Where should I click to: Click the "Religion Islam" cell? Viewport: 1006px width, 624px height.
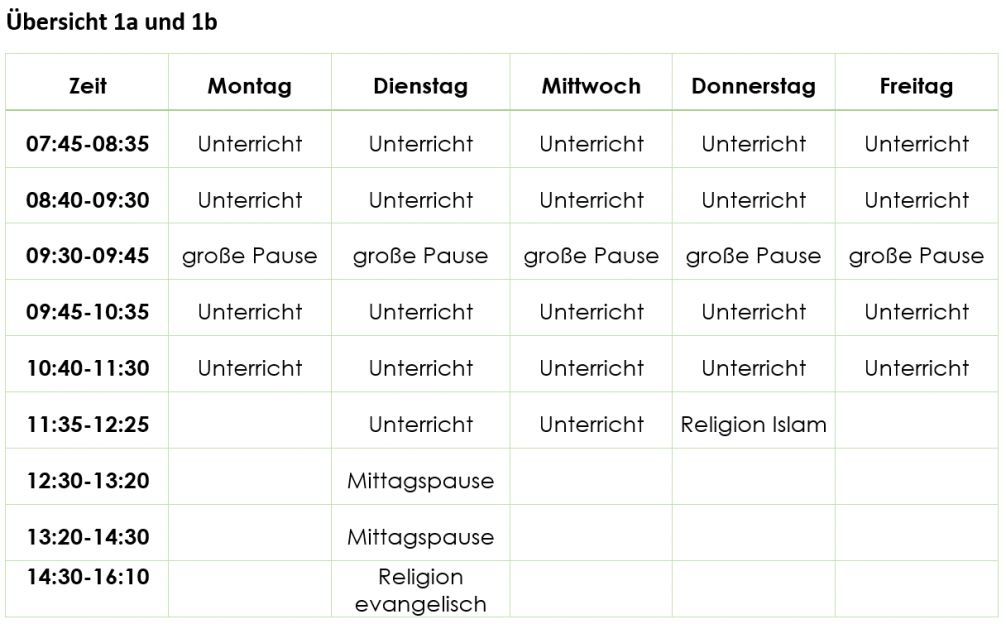coord(753,424)
